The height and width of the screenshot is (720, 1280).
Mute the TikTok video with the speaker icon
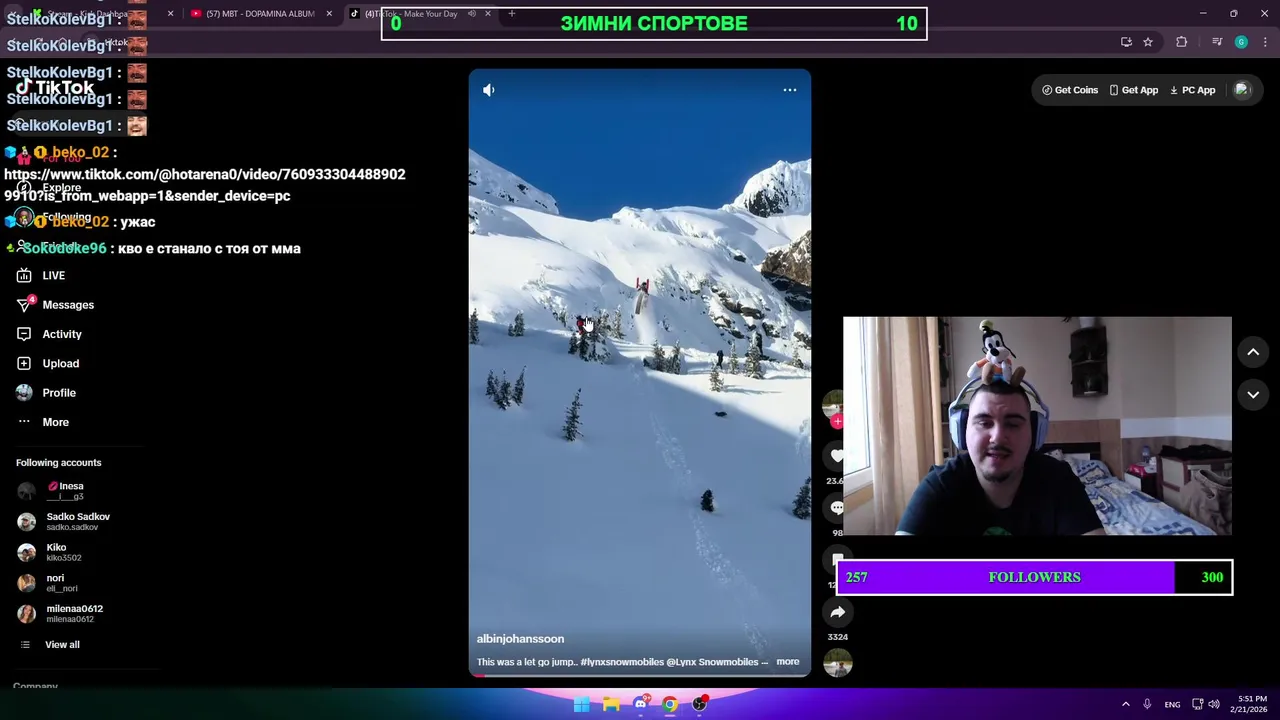pos(488,90)
